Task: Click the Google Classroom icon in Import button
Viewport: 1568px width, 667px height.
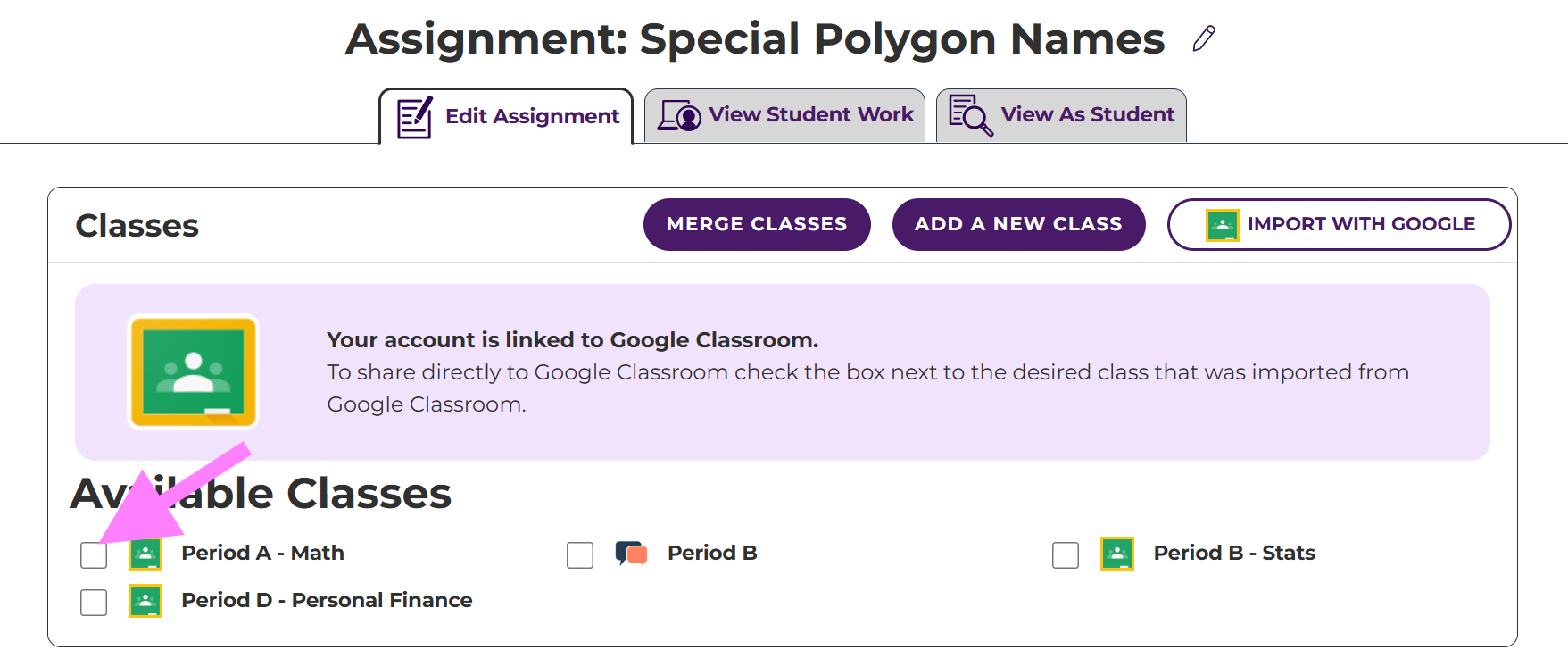Action: pyautogui.click(x=1222, y=225)
